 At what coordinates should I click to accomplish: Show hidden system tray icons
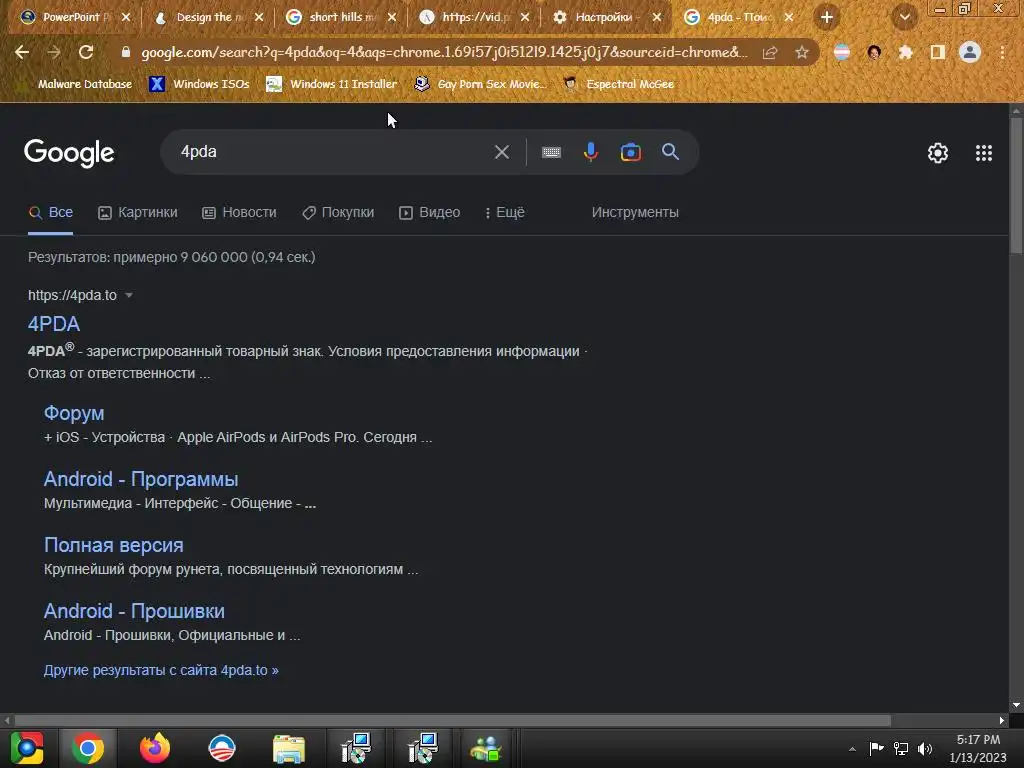tap(852, 749)
